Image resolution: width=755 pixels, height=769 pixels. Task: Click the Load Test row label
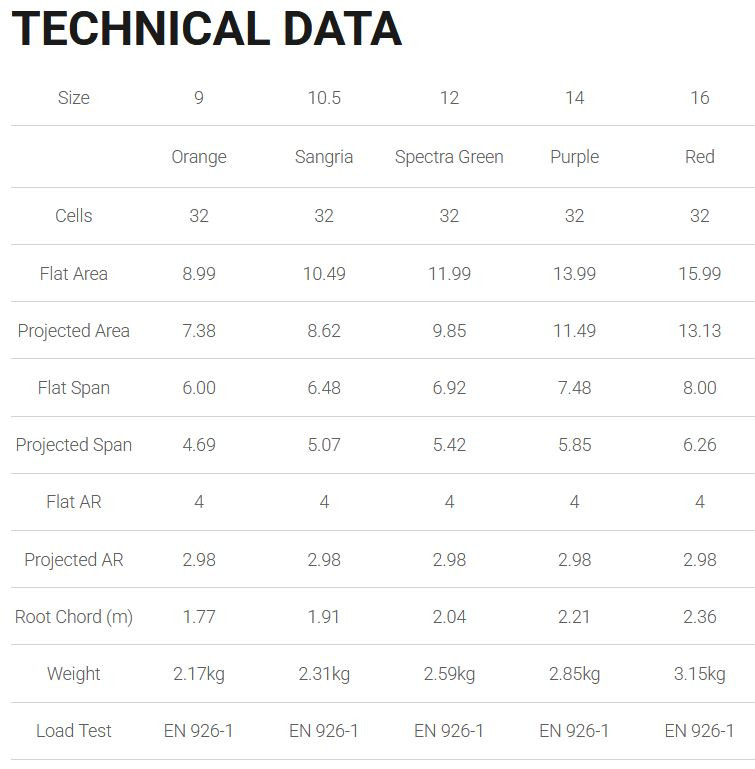coord(74,731)
